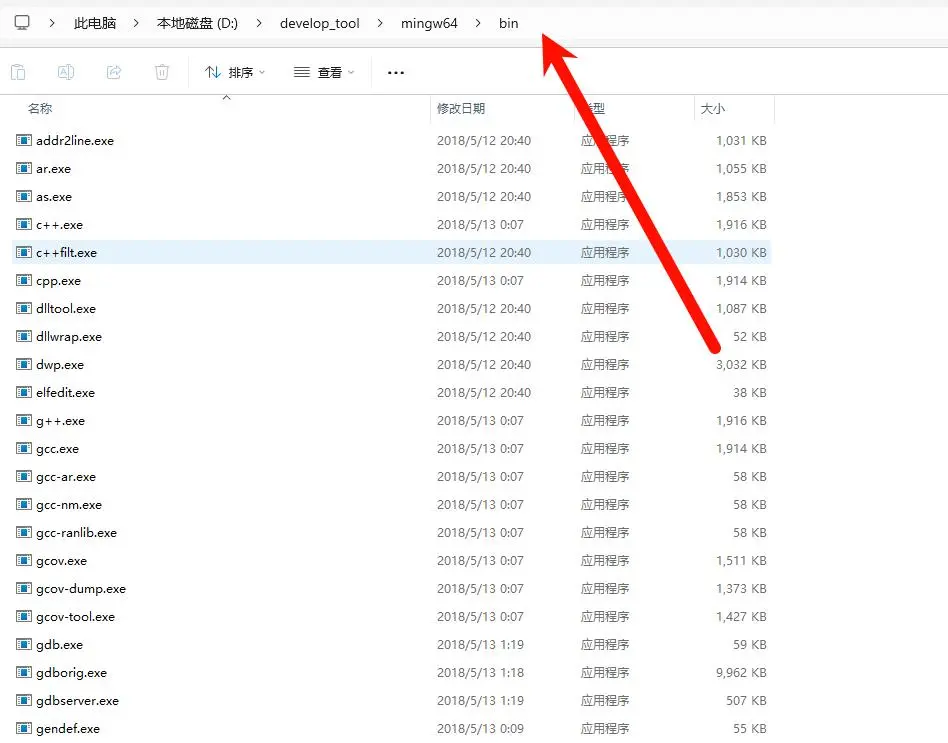Screen dimensions: 948x743
Task: Sort files by 大小 column header
Action: [x=713, y=109]
